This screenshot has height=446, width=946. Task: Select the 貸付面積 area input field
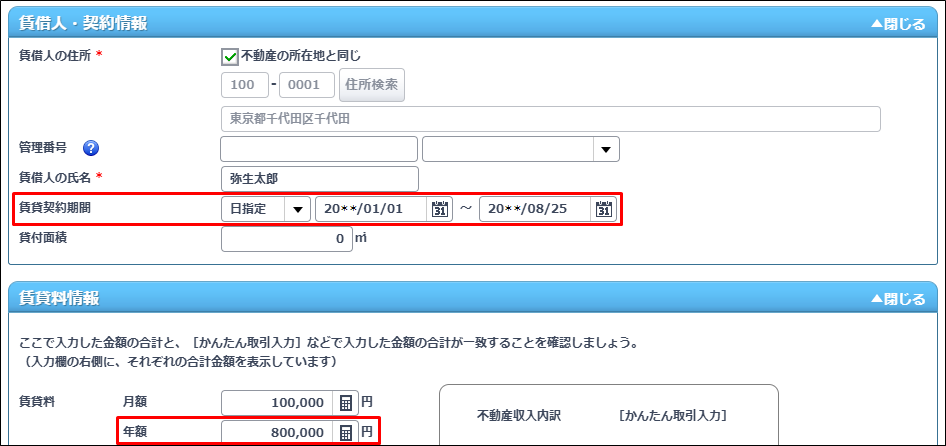click(286, 239)
